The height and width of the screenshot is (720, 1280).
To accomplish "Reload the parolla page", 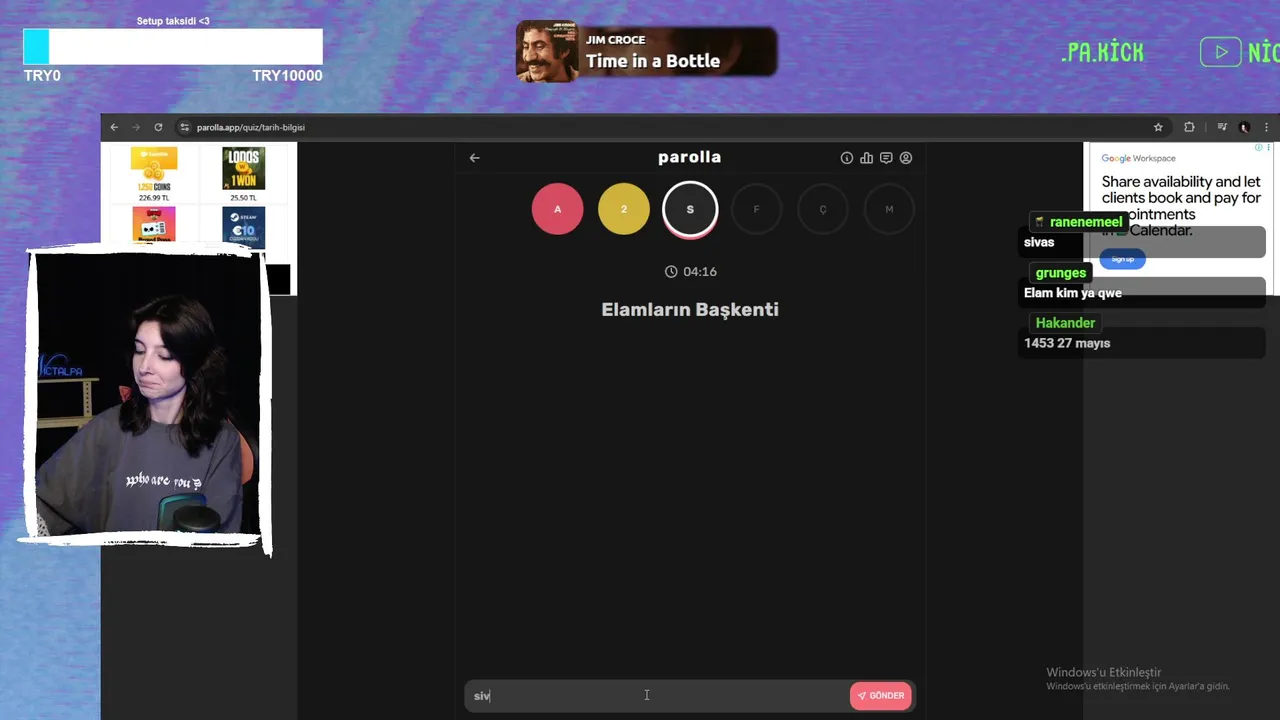I will (158, 127).
